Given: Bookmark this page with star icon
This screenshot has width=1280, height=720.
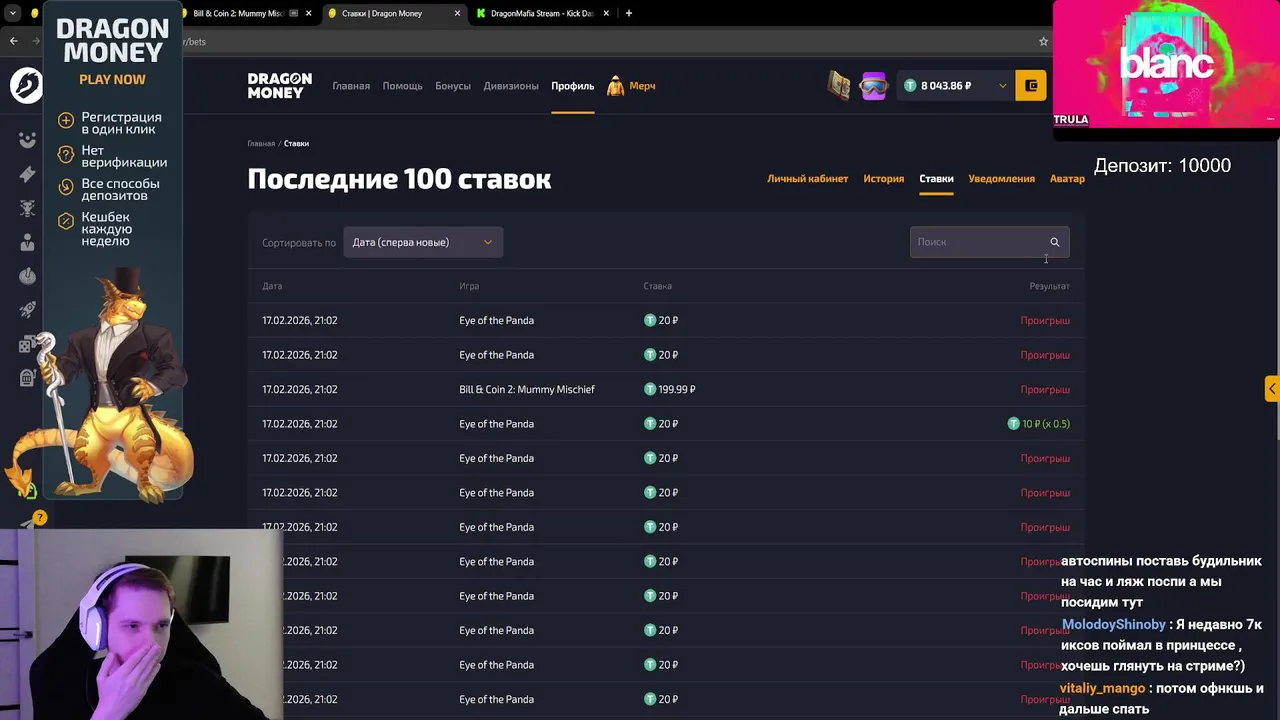Looking at the screenshot, I should 1043,41.
